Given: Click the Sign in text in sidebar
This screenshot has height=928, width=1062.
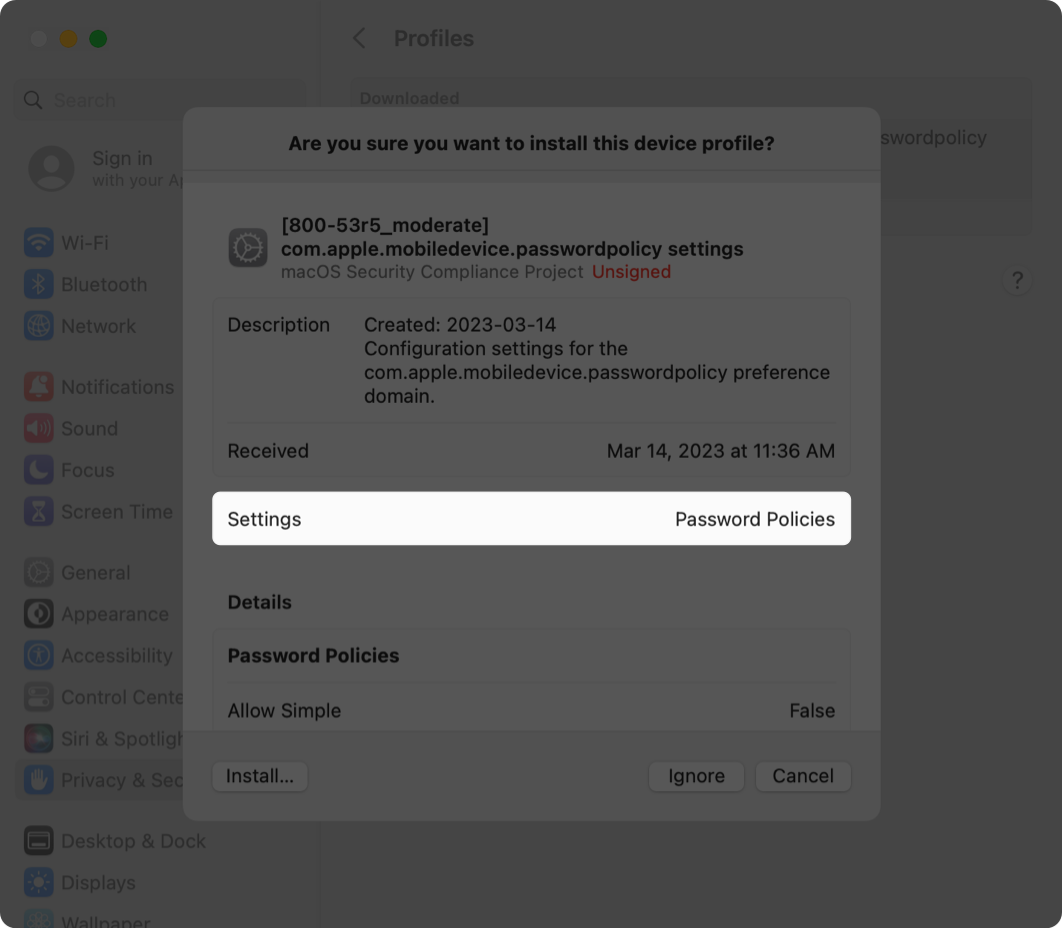Looking at the screenshot, I should point(122,158).
